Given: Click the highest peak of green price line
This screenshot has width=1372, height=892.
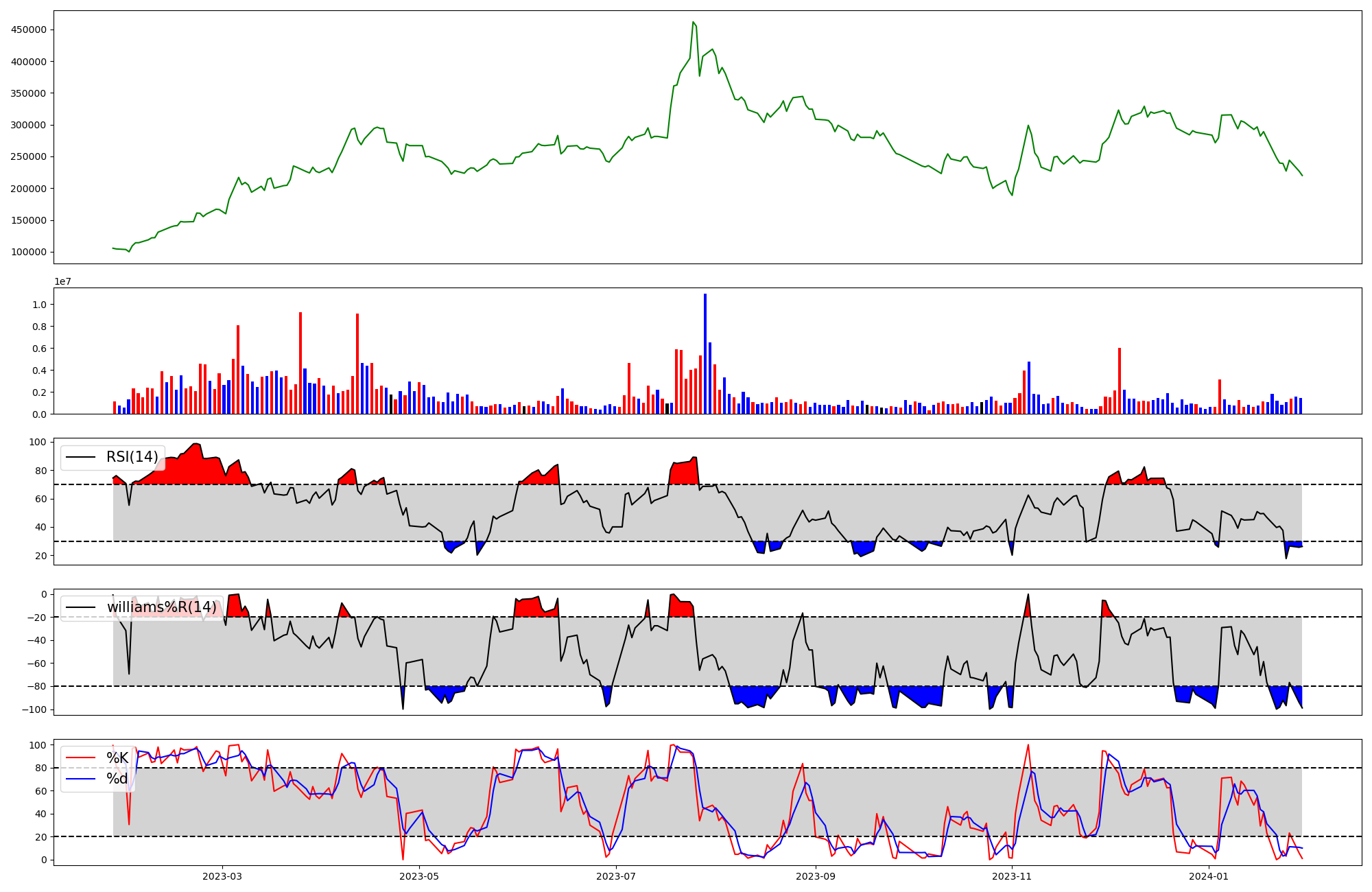Looking at the screenshot, I should coord(693,23).
